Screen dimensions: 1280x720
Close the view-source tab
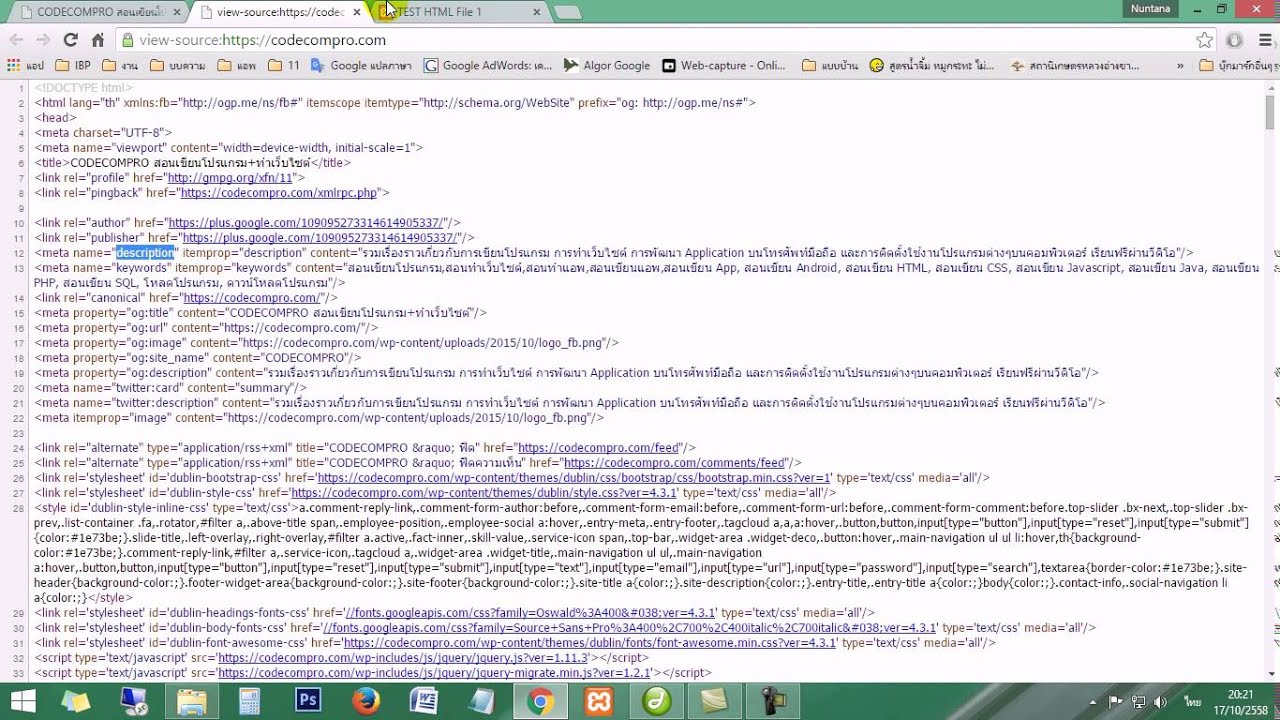[357, 12]
